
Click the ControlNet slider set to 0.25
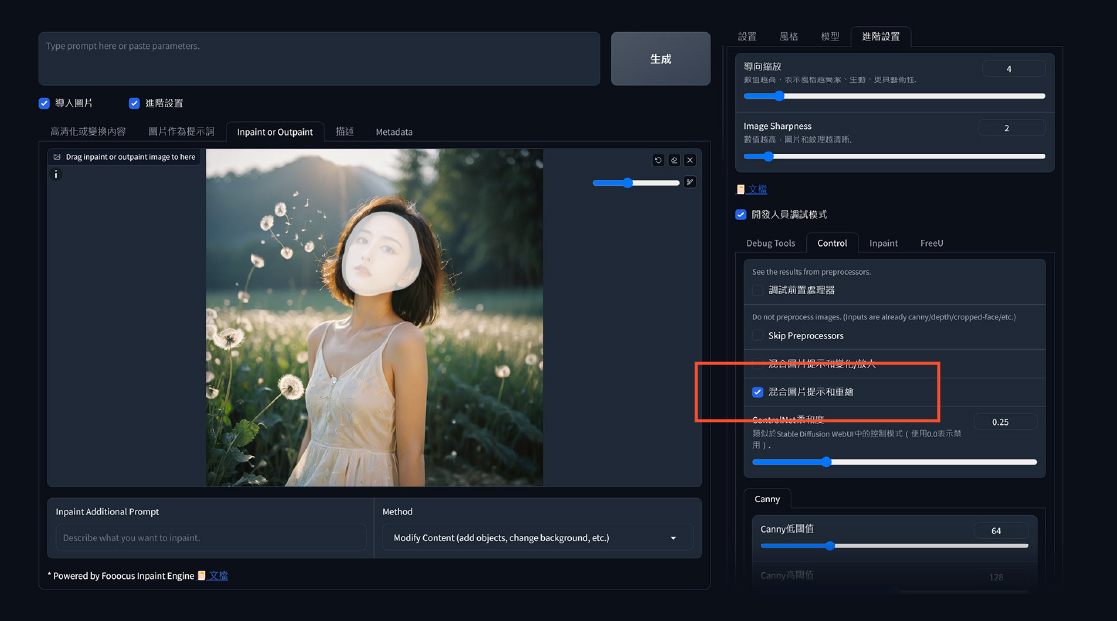894,462
